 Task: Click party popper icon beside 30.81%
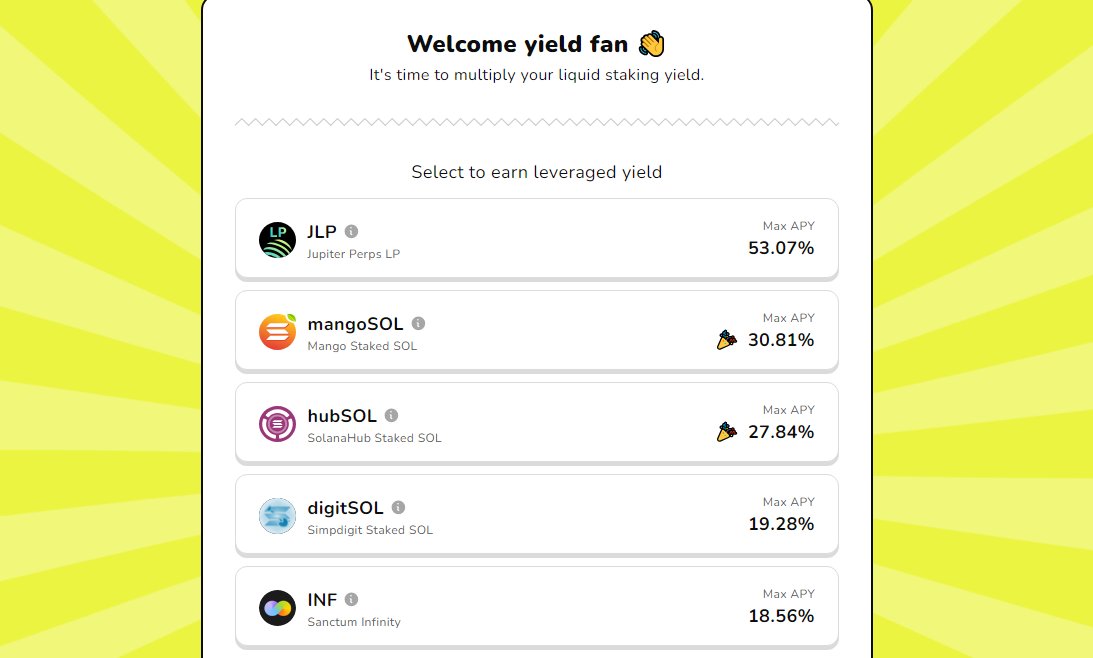(726, 339)
